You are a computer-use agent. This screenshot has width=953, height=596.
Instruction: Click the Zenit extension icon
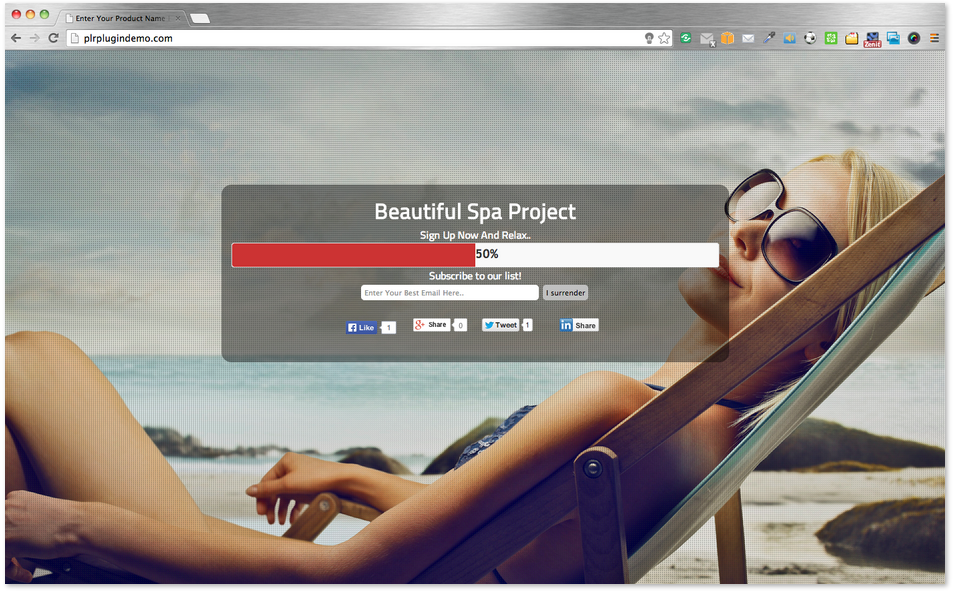872,38
